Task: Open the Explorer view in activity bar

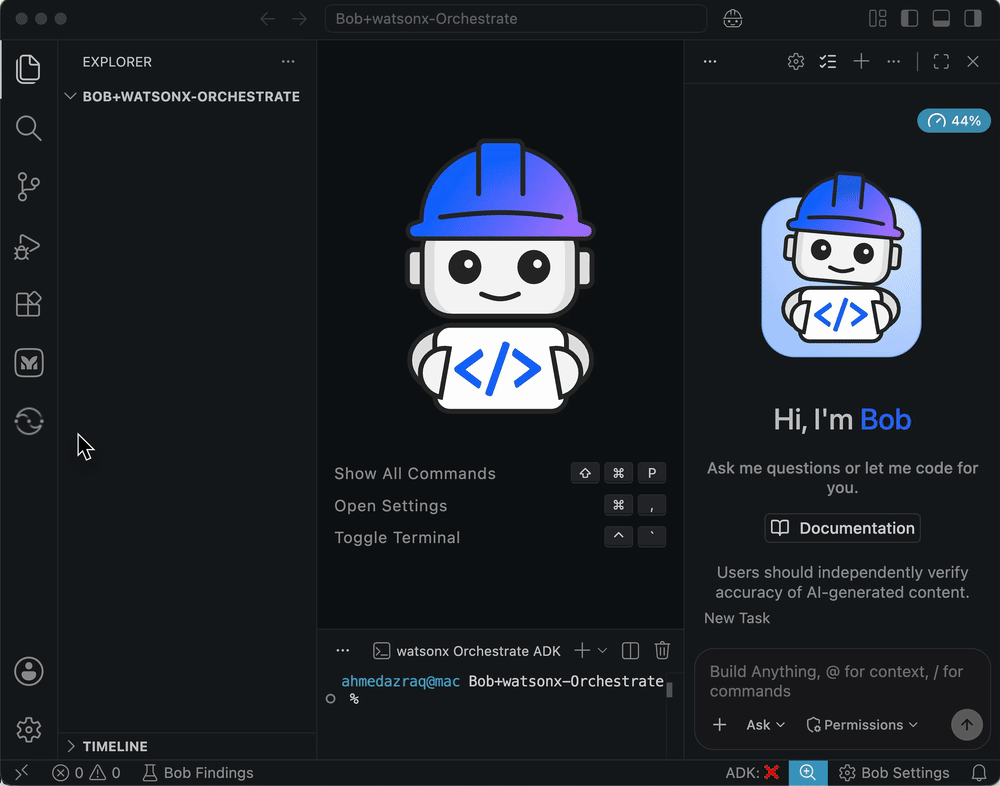Action: point(29,69)
